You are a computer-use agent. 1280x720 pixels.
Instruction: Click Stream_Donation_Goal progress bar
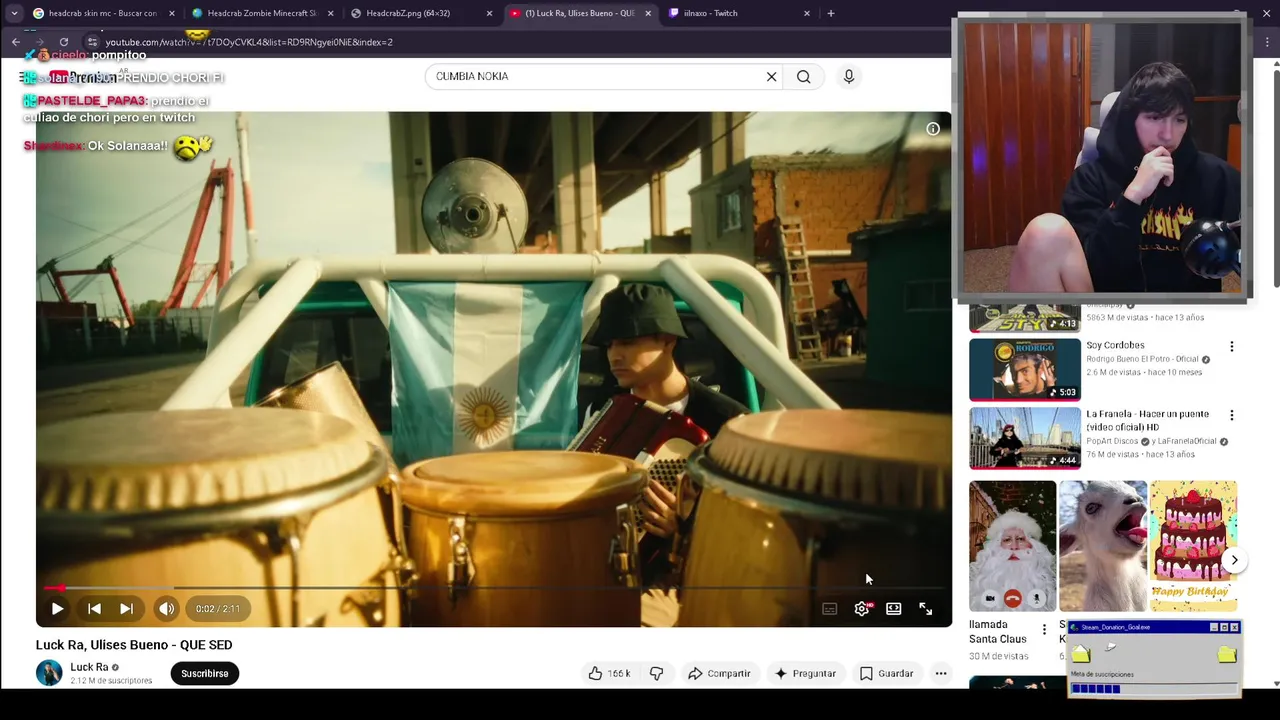click(x=1153, y=688)
